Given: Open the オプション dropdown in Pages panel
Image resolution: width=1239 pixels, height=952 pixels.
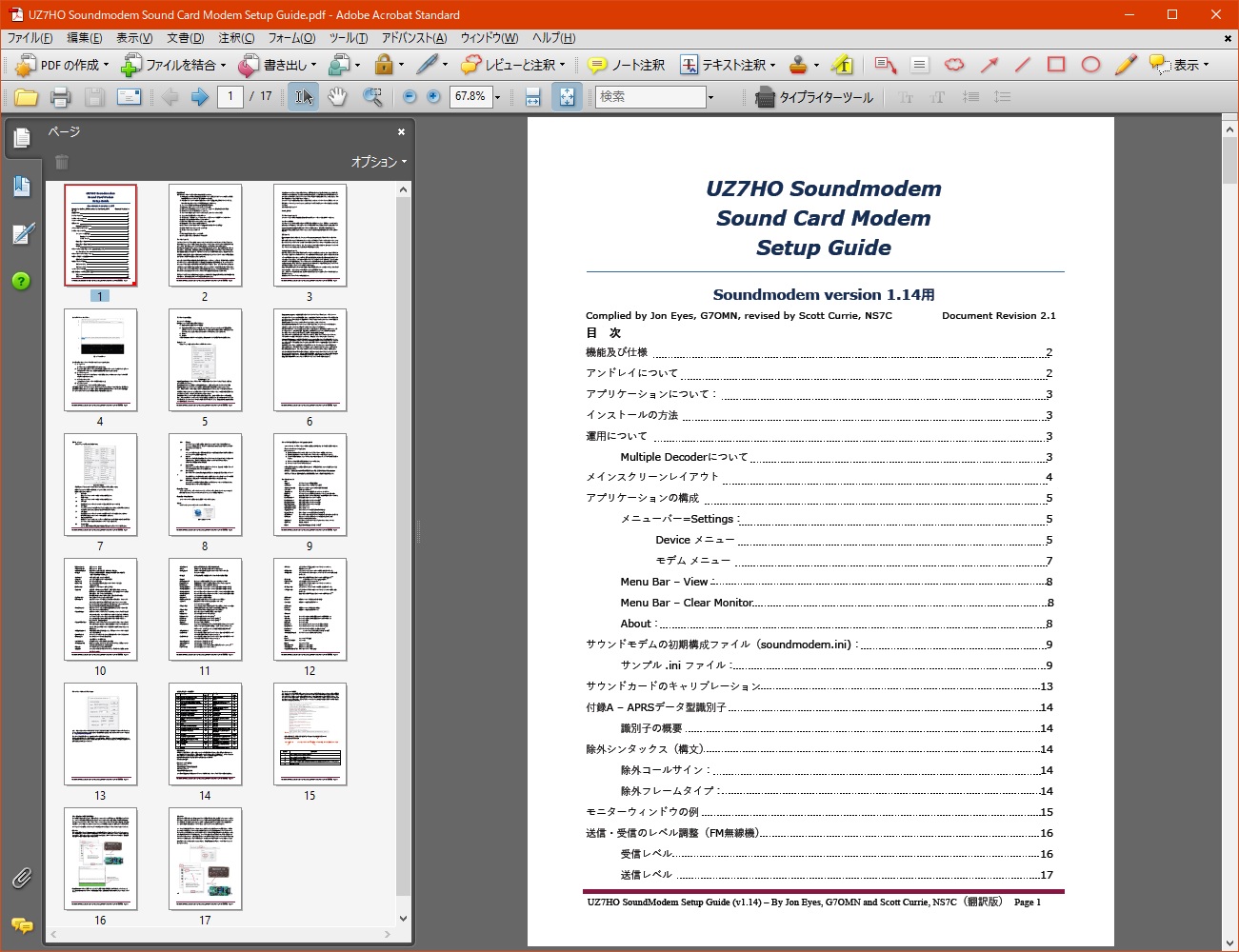Looking at the screenshot, I should pyautogui.click(x=378, y=162).
